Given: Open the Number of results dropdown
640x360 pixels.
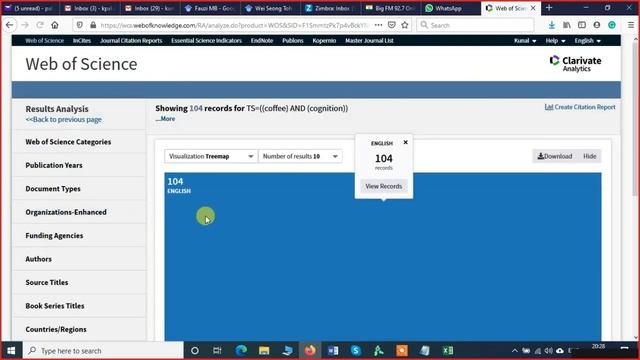Looking at the screenshot, I should pos(300,156).
